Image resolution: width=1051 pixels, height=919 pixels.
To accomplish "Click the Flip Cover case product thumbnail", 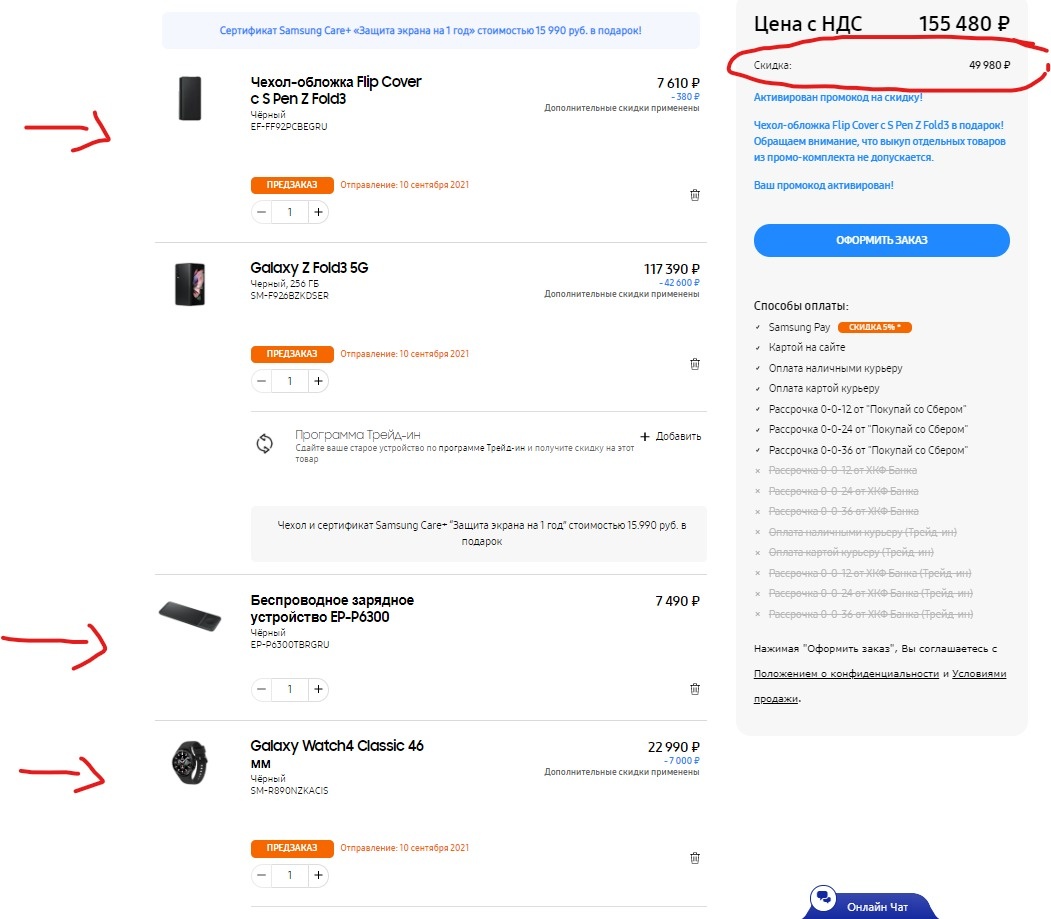I will [x=190, y=97].
